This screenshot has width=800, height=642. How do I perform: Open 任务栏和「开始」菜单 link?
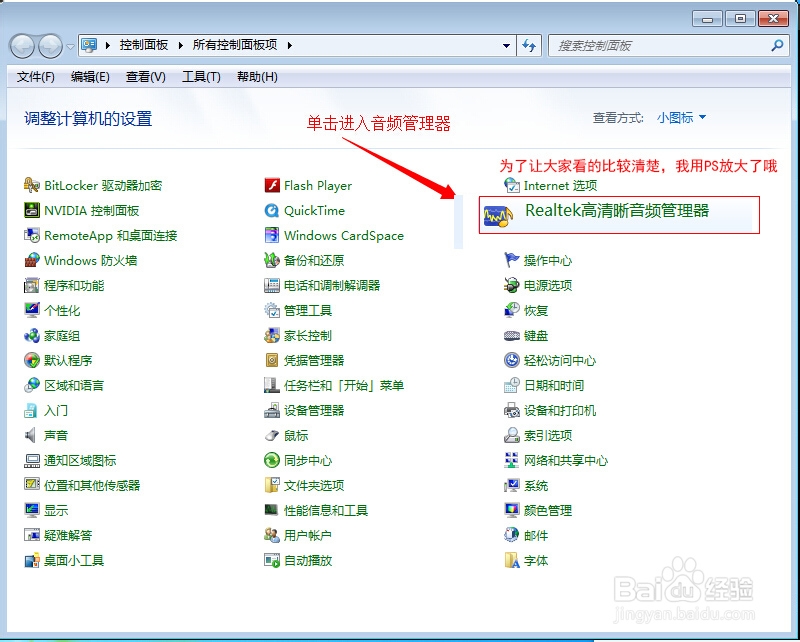point(344,385)
